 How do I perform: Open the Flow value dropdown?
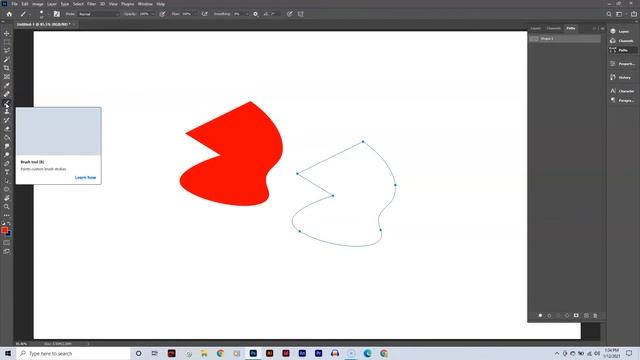tap(195, 14)
